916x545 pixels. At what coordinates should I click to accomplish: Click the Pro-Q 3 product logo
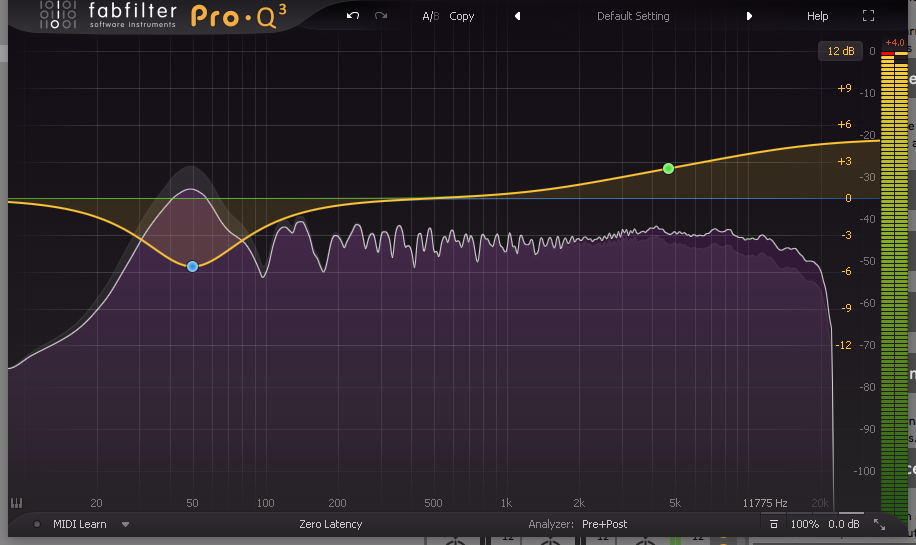pos(238,16)
